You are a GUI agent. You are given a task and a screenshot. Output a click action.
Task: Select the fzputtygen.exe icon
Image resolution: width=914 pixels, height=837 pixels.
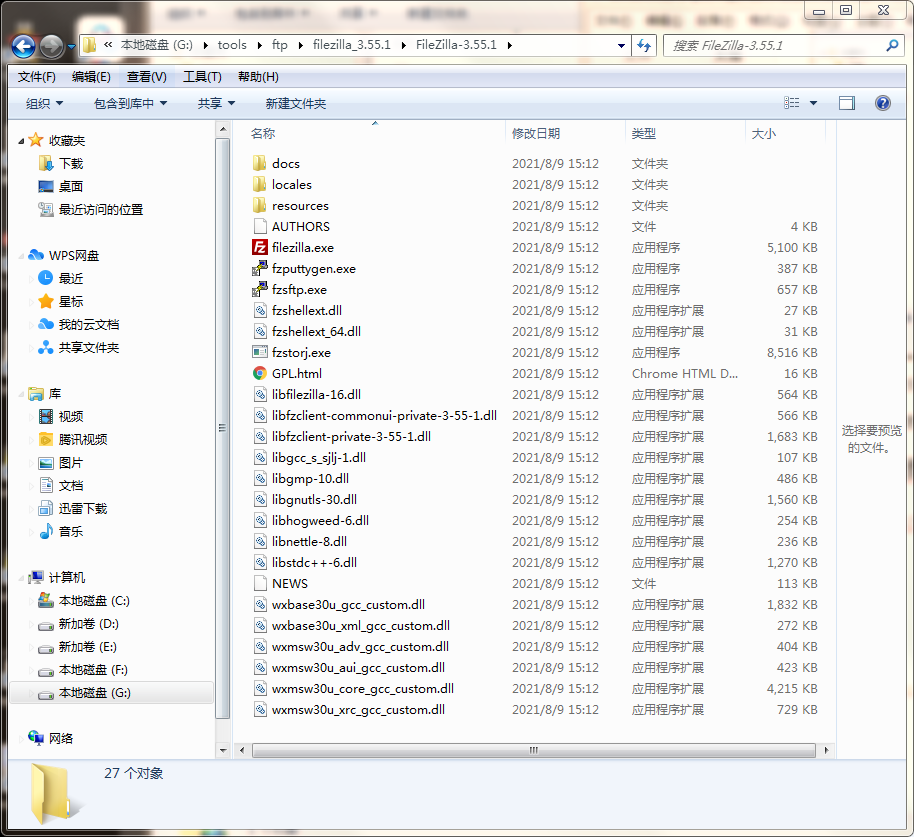pos(259,269)
